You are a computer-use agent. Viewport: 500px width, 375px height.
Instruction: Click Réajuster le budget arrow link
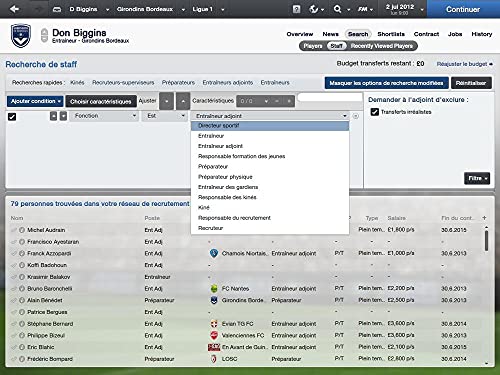(x=465, y=64)
